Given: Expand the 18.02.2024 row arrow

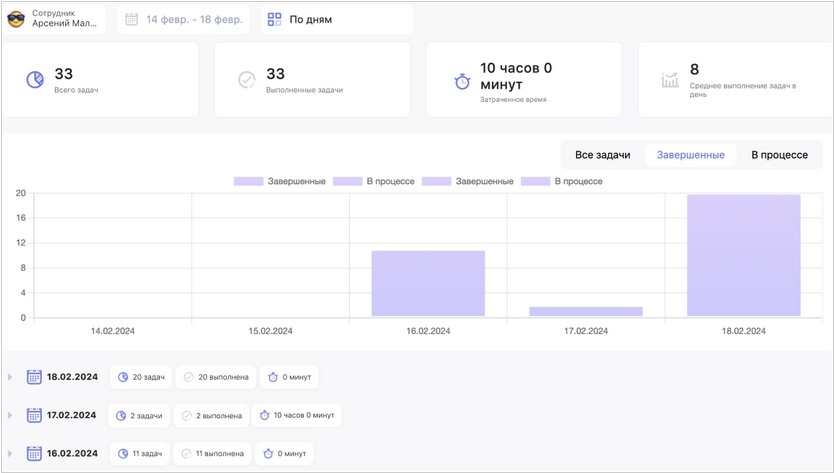Looking at the screenshot, I should tap(11, 377).
